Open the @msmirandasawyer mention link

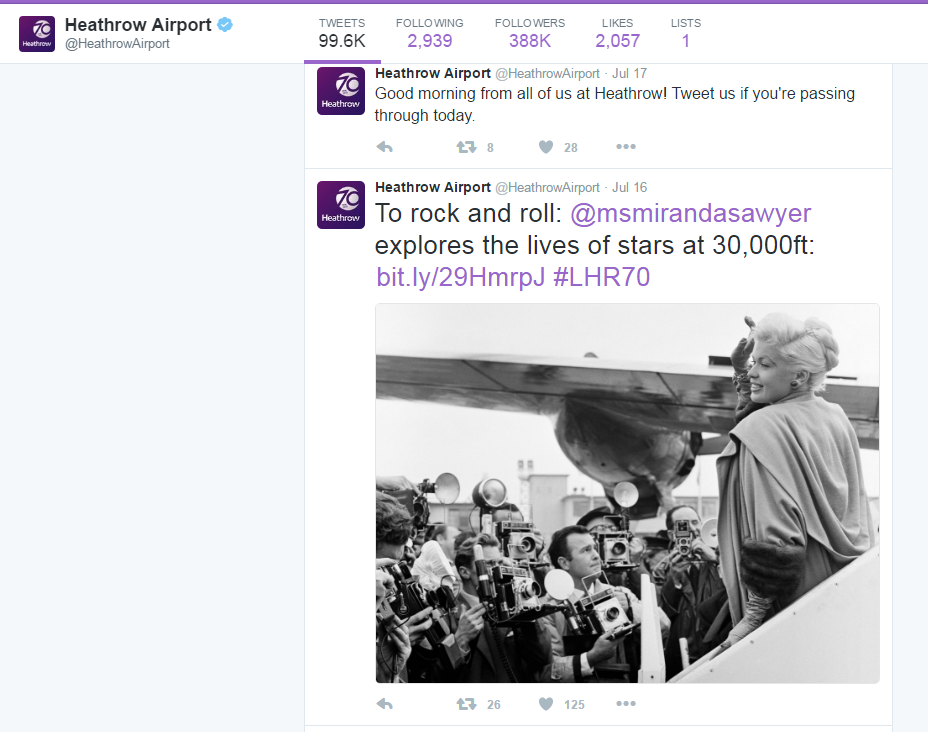690,214
